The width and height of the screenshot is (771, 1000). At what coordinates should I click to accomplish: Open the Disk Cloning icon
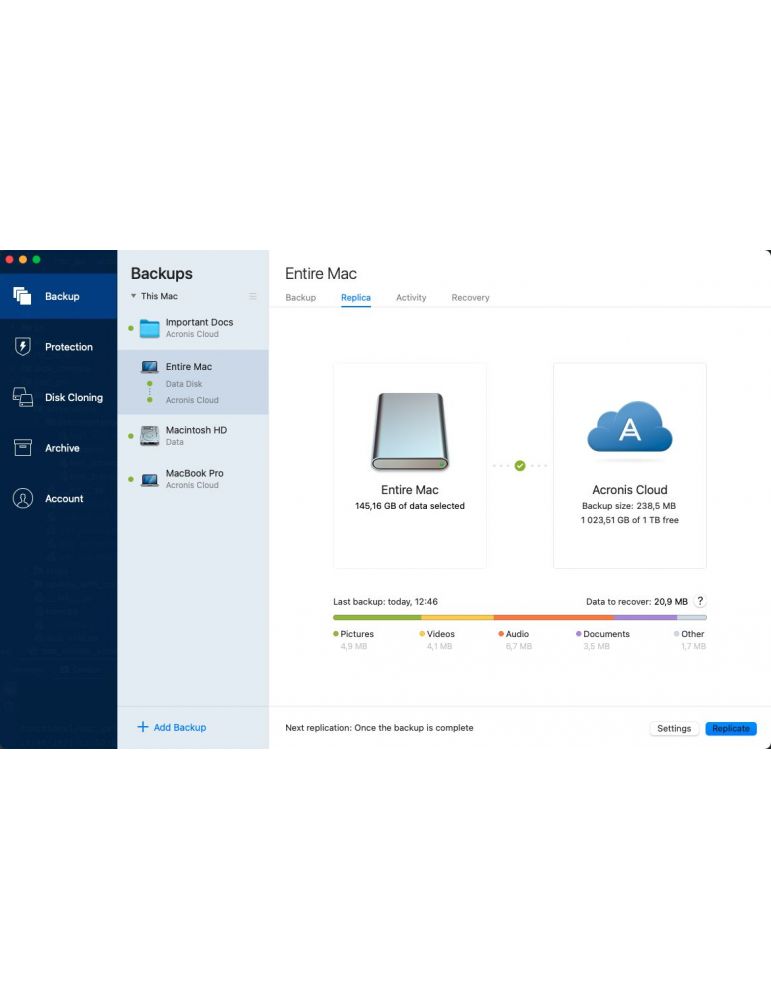click(x=23, y=397)
